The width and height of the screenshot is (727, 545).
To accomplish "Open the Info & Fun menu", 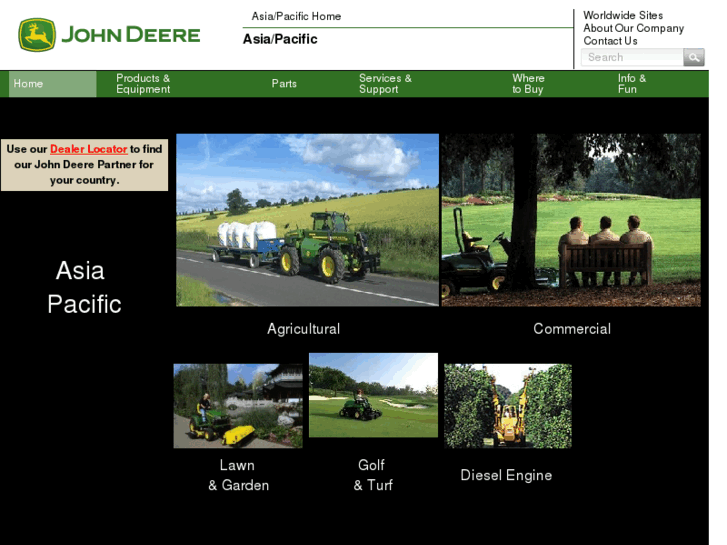I will point(631,84).
